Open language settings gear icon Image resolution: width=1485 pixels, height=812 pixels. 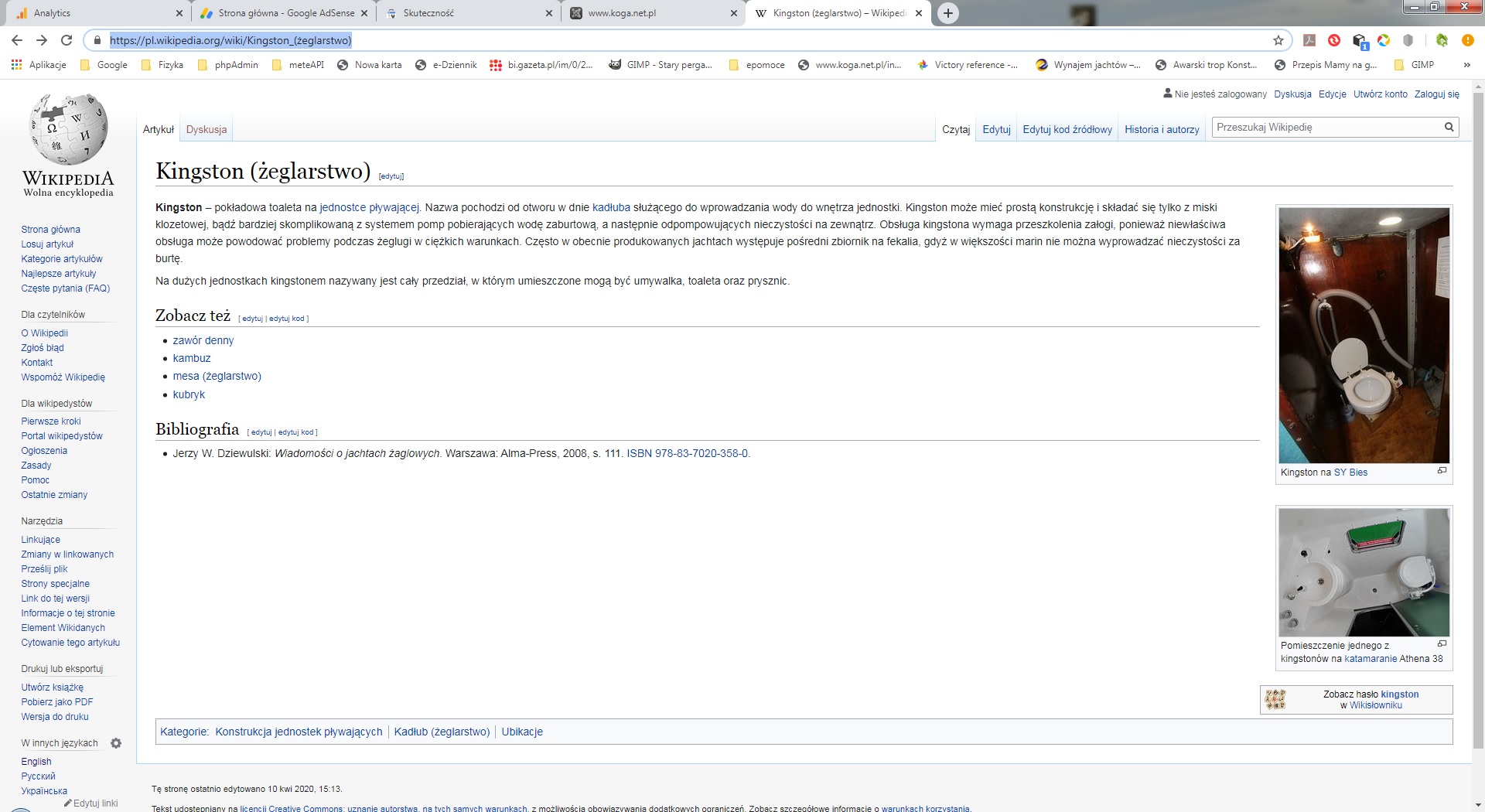pos(116,743)
